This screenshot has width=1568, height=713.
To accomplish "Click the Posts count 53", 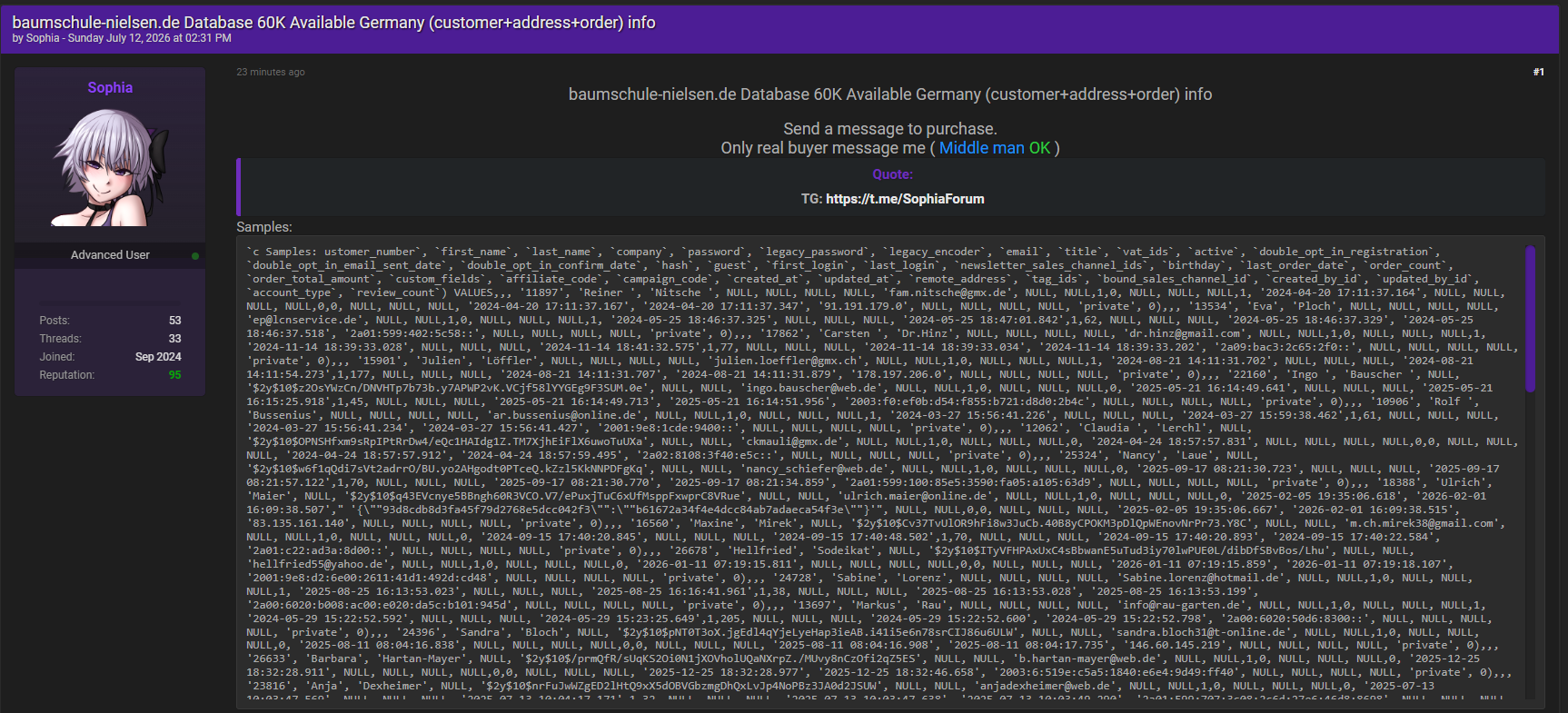I will click(x=174, y=321).
